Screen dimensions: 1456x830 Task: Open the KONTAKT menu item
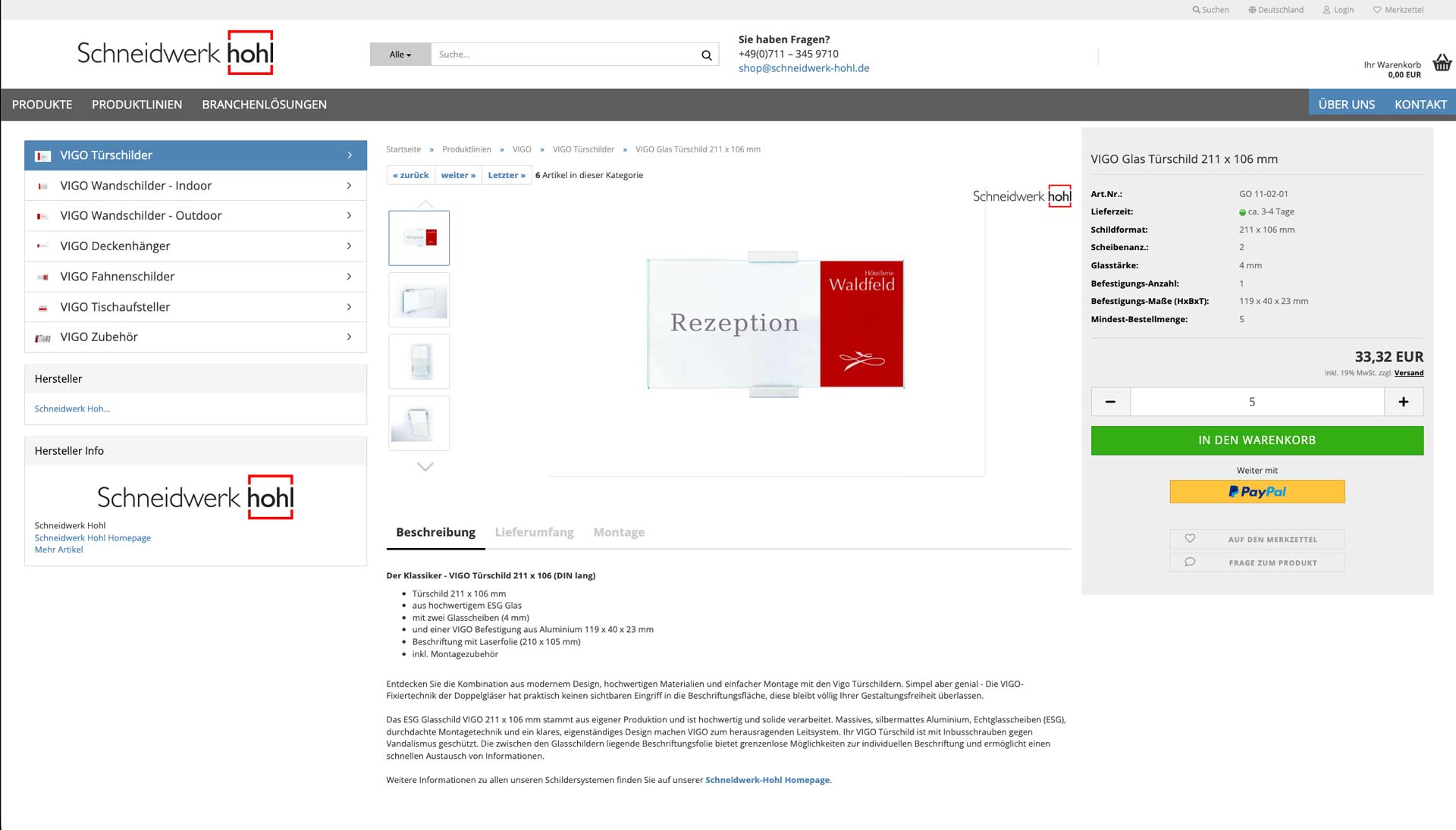(1420, 105)
